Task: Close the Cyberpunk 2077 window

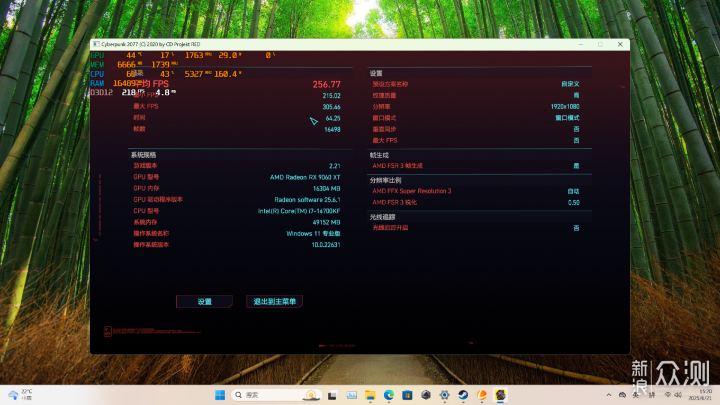Action: [620, 45]
